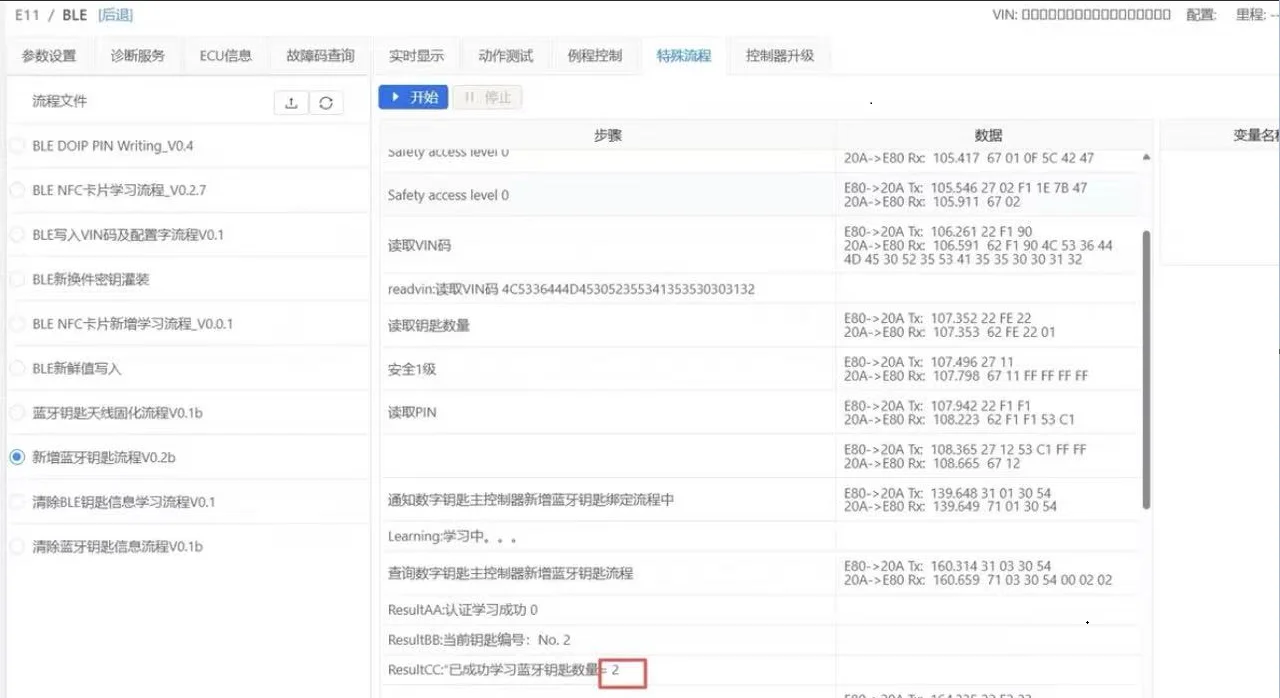Click the 后退 back link
This screenshot has height=698, width=1280.
tap(116, 15)
